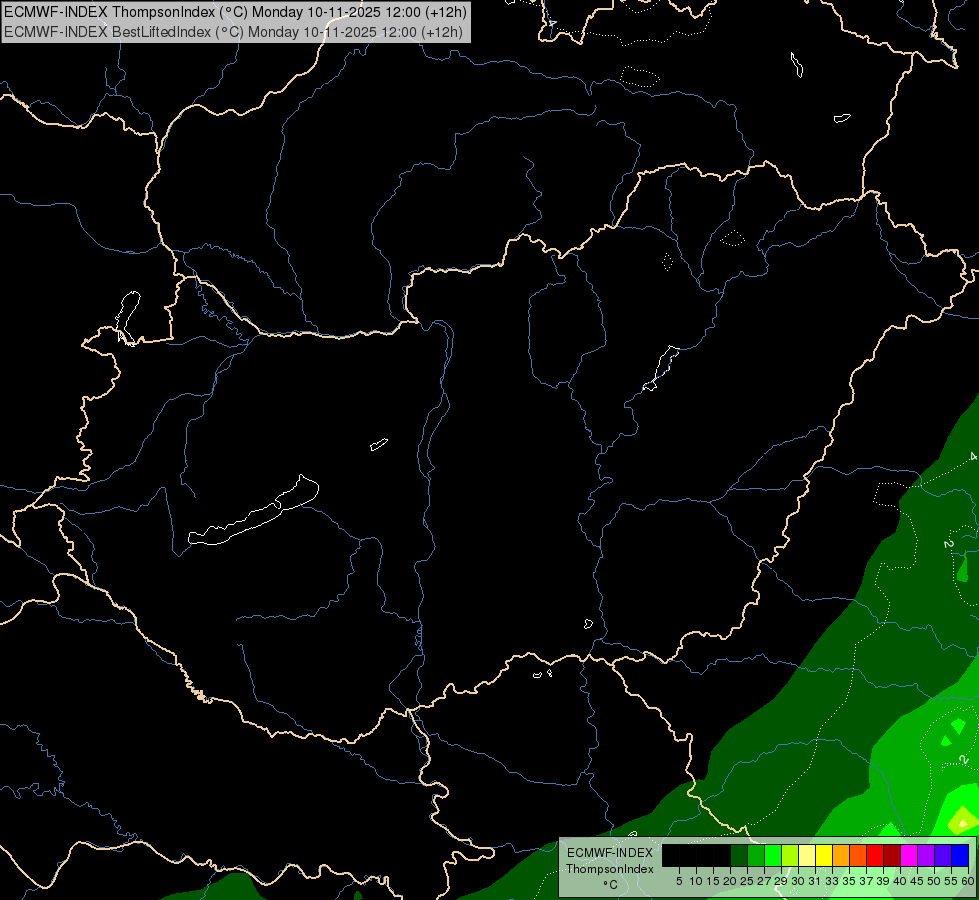Click the contour label '4' on map
This screenshot has width=979, height=900.
(973, 457)
